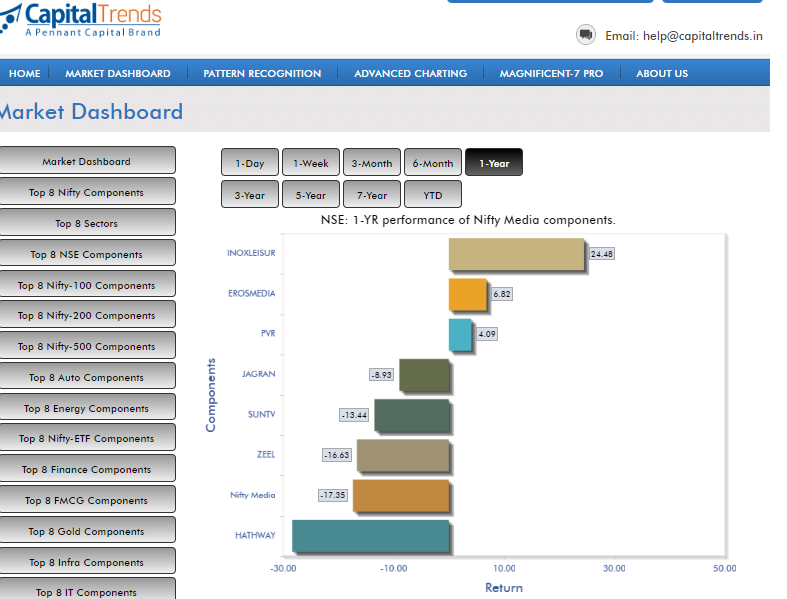Click the Return axis title
Image resolution: width=787 pixels, height=599 pixels.
tap(504, 588)
